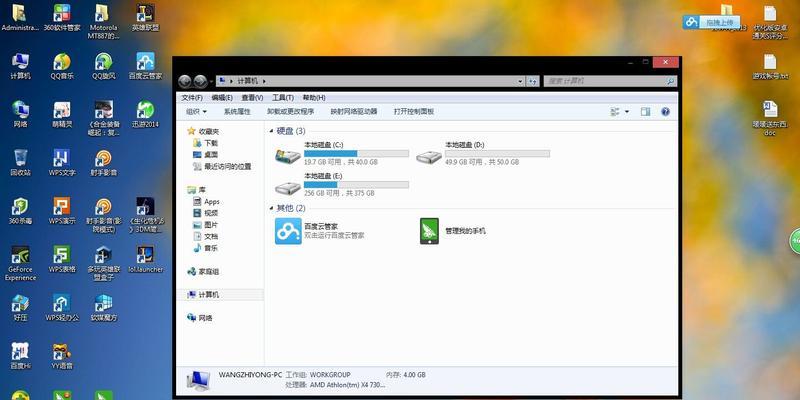The image size is (800, 400).
Task: Open local disk D: drive
Action: click(x=483, y=153)
